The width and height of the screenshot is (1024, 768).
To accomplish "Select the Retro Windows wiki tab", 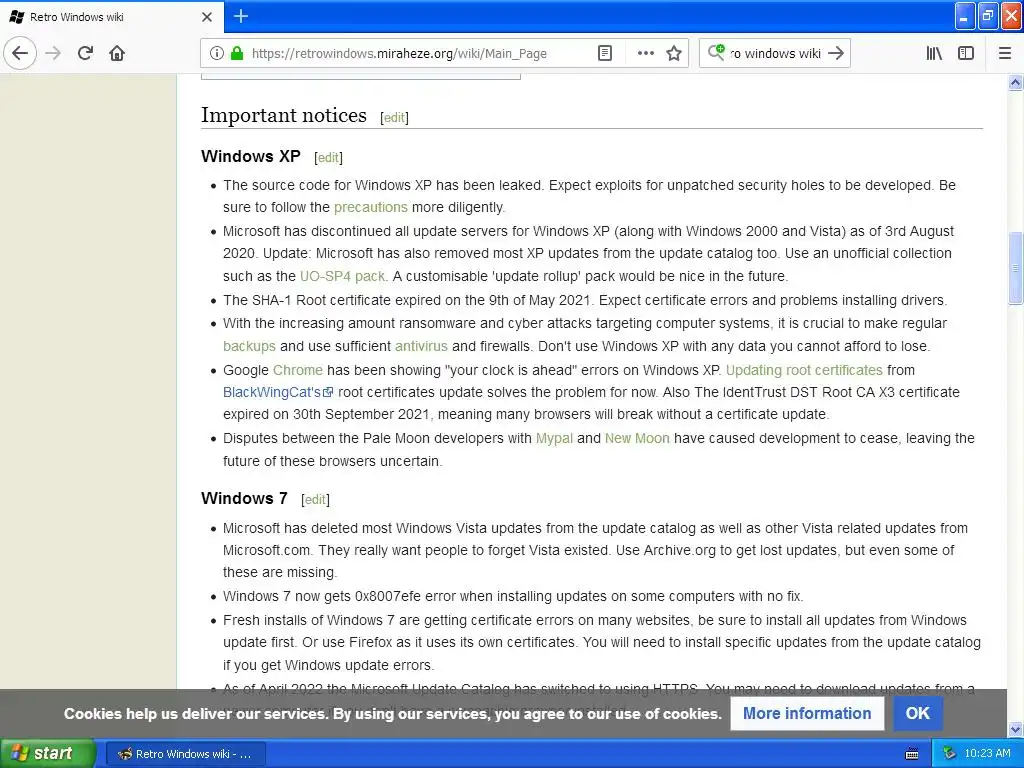I will tap(111, 17).
